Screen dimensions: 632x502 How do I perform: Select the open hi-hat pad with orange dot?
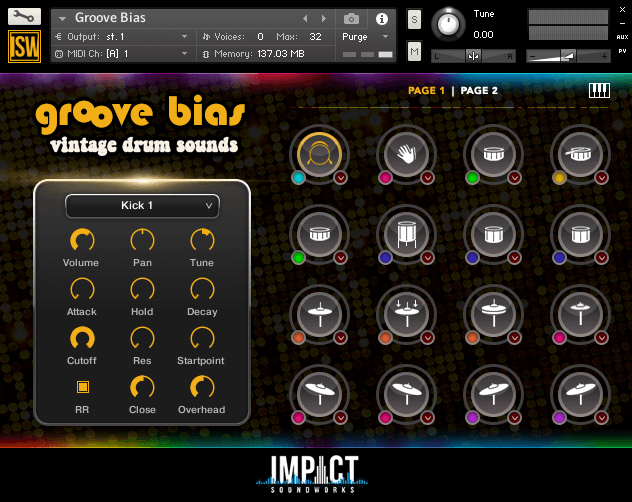click(x=493, y=315)
